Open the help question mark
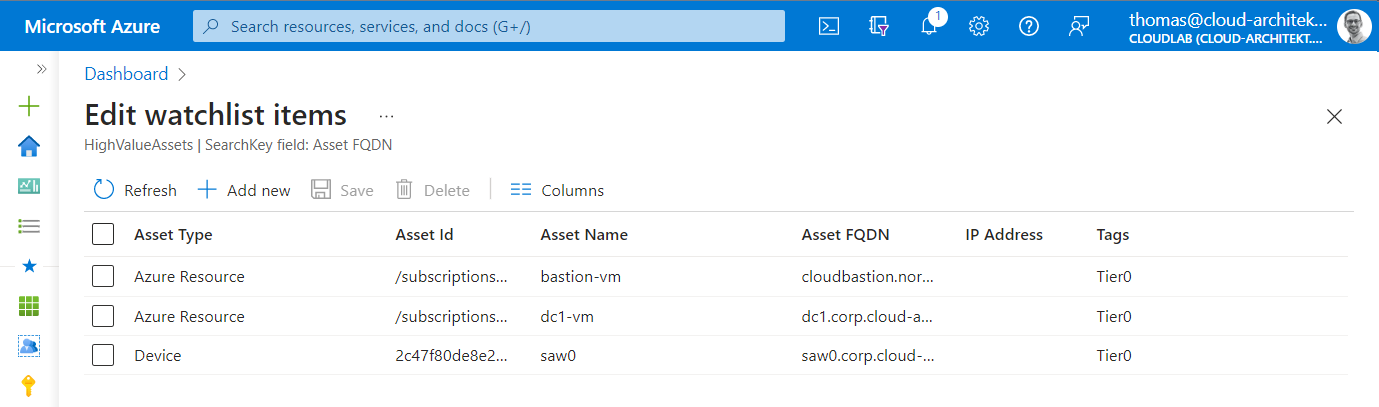The width and height of the screenshot is (1379, 407). pos(1029,27)
